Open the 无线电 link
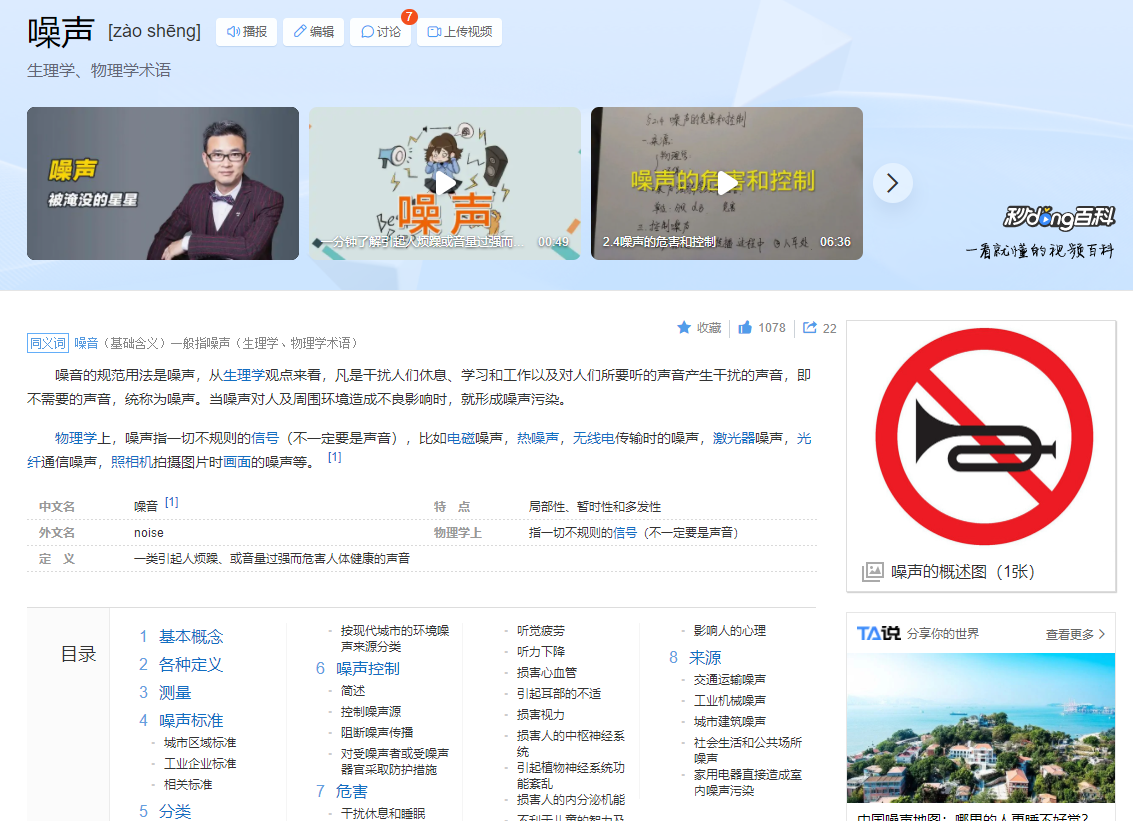This screenshot has width=1133, height=821. [594, 438]
